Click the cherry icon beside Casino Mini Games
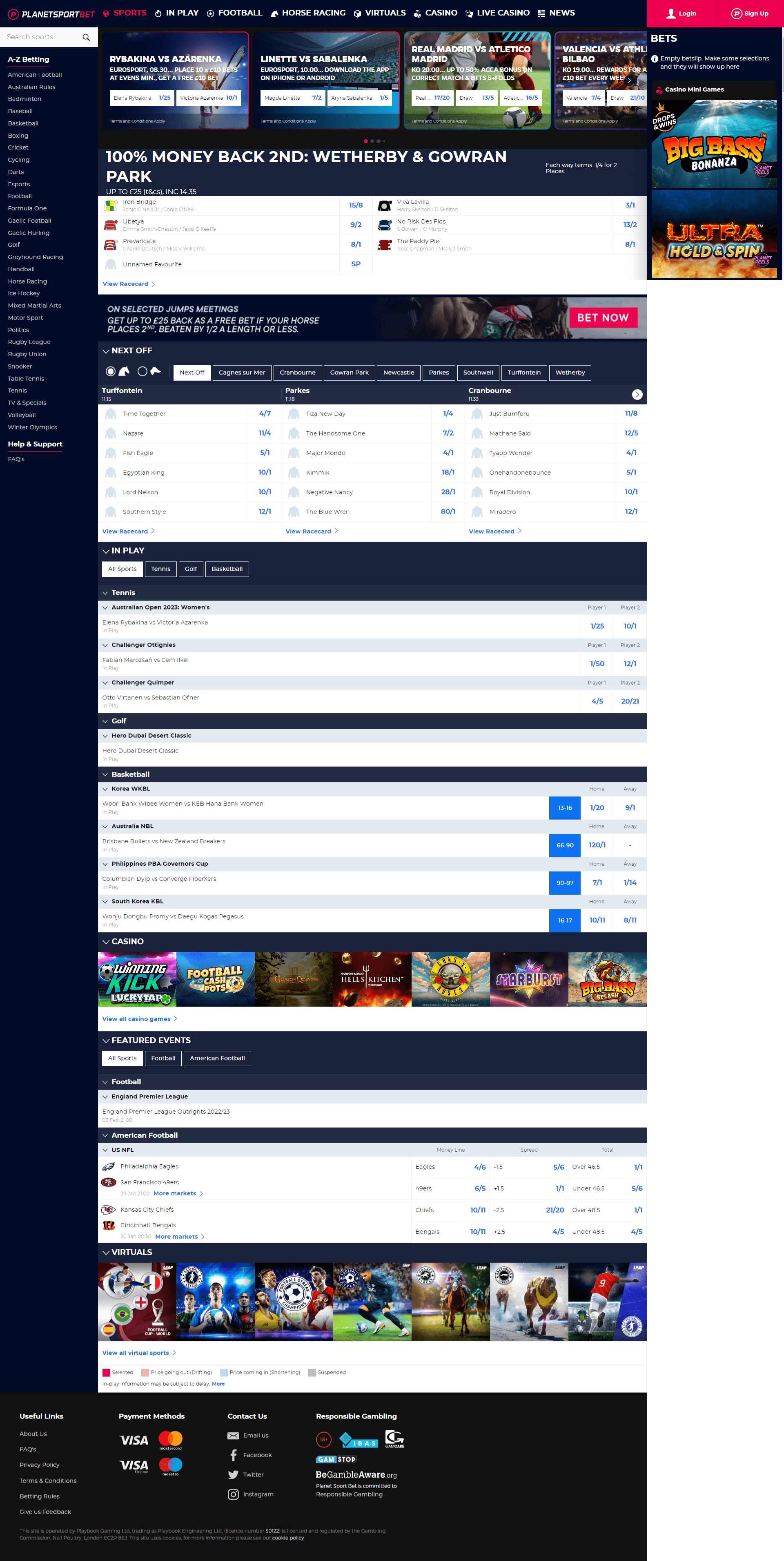Screen dimensions: 784x1561 tap(659, 90)
